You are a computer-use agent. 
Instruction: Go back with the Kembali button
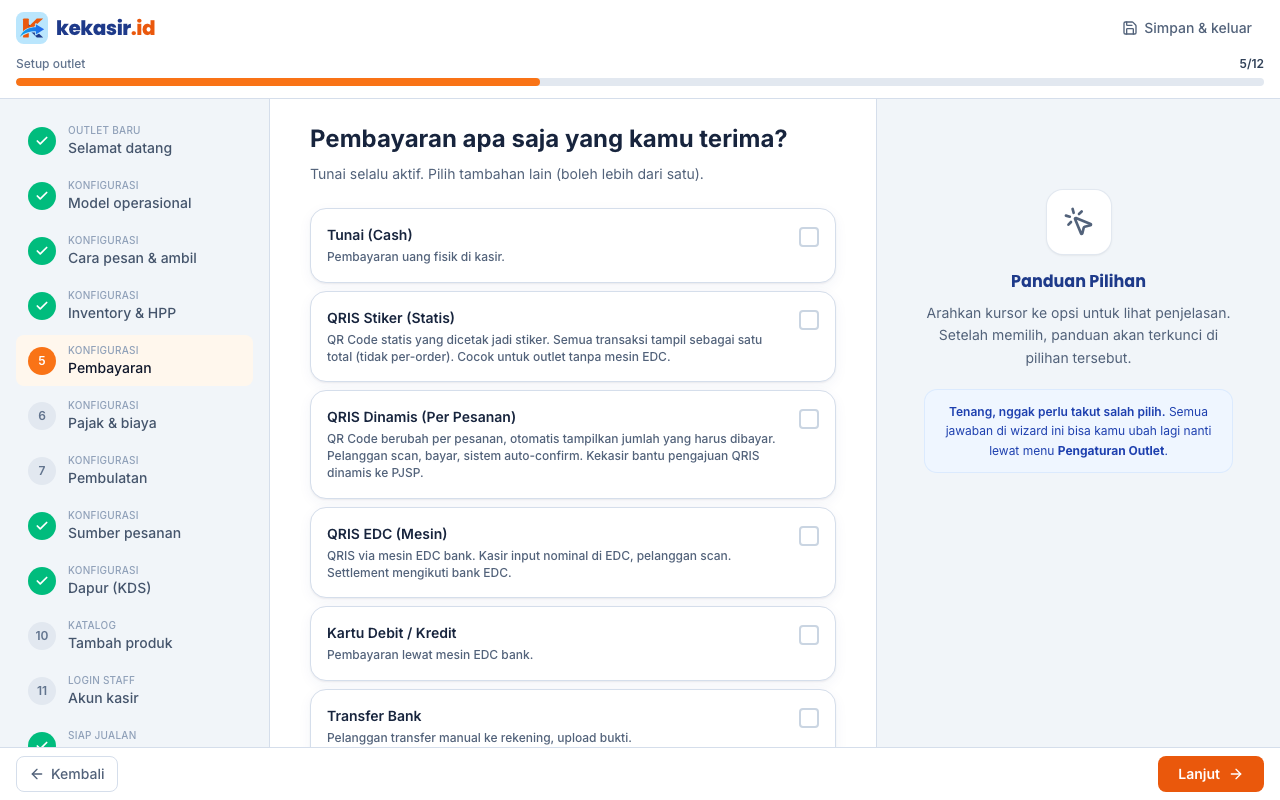tap(67, 774)
